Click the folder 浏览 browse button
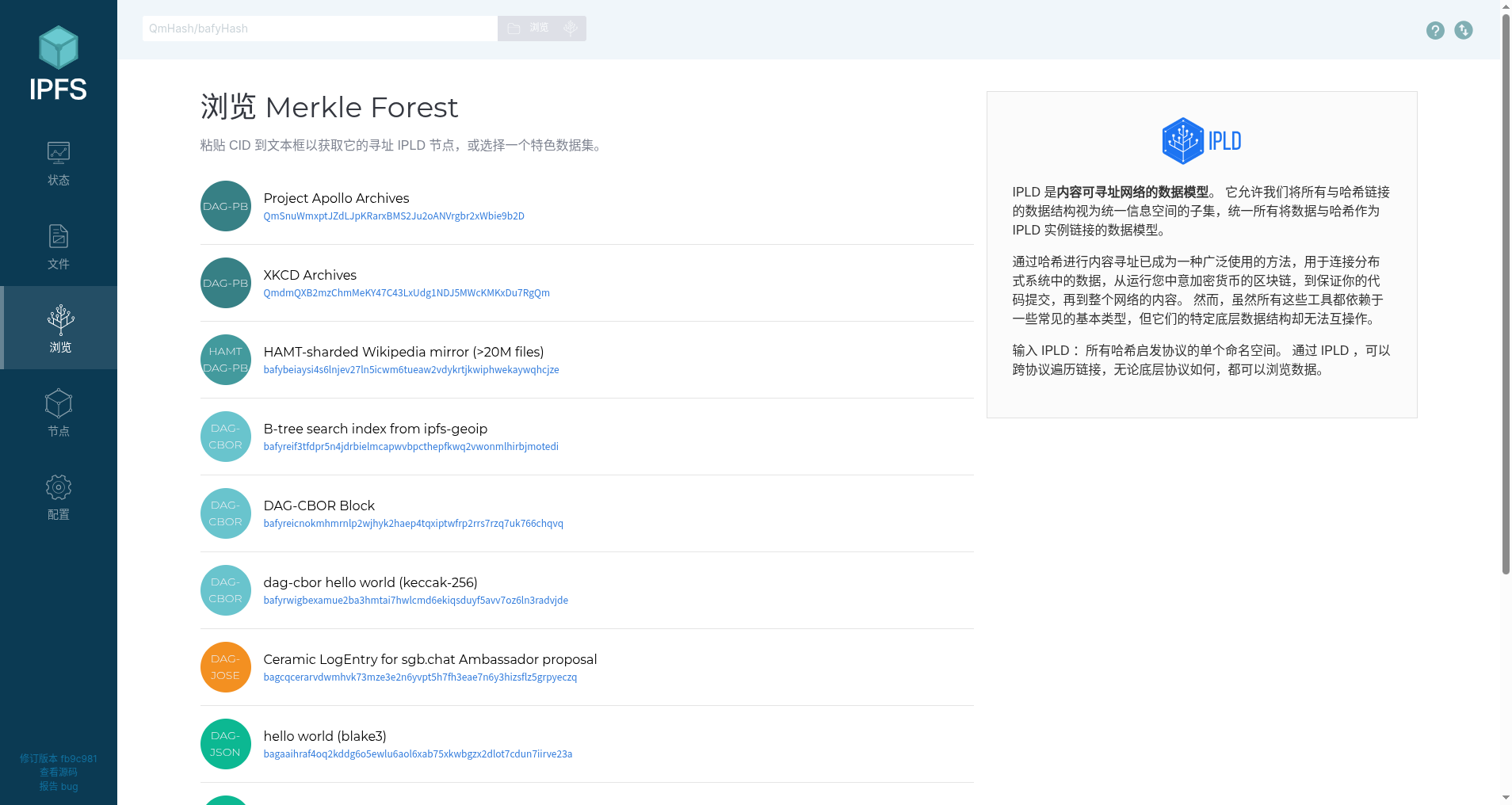 [528, 29]
